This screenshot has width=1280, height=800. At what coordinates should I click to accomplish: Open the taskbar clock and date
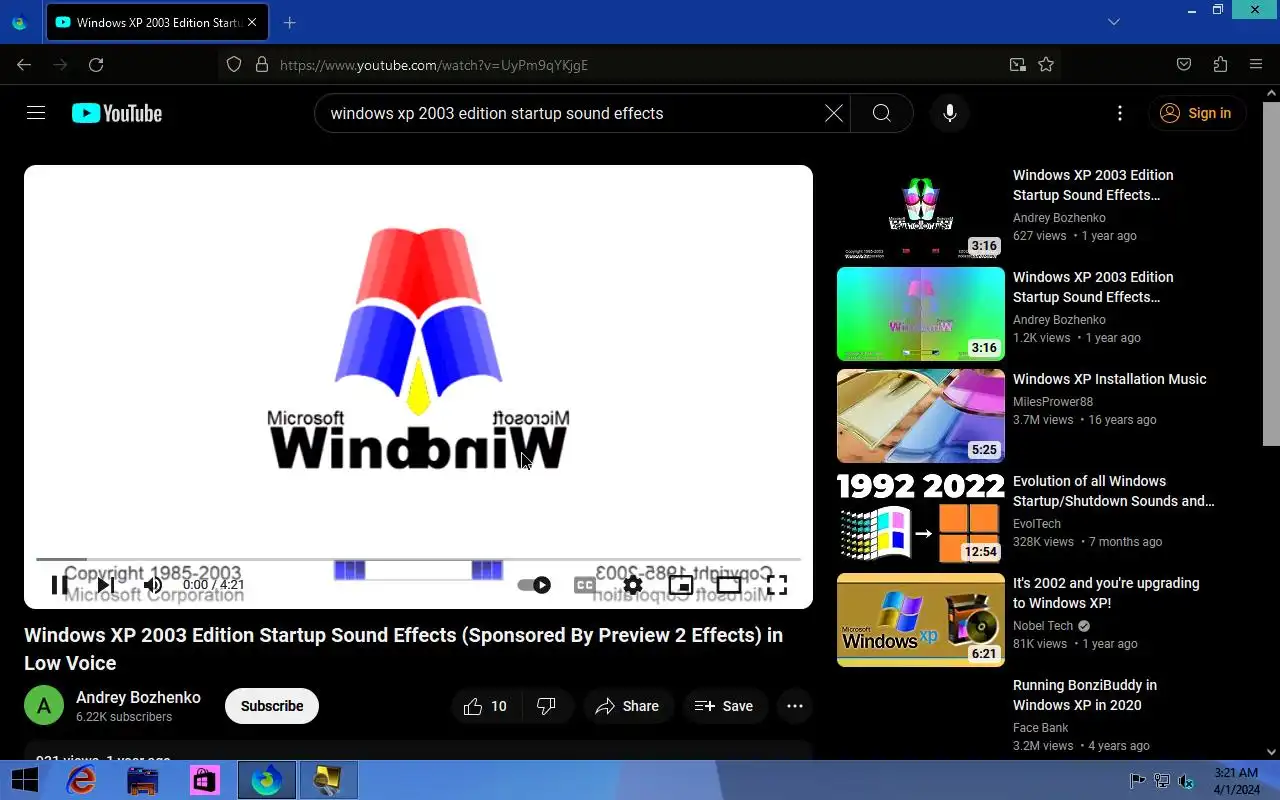tap(1236, 781)
